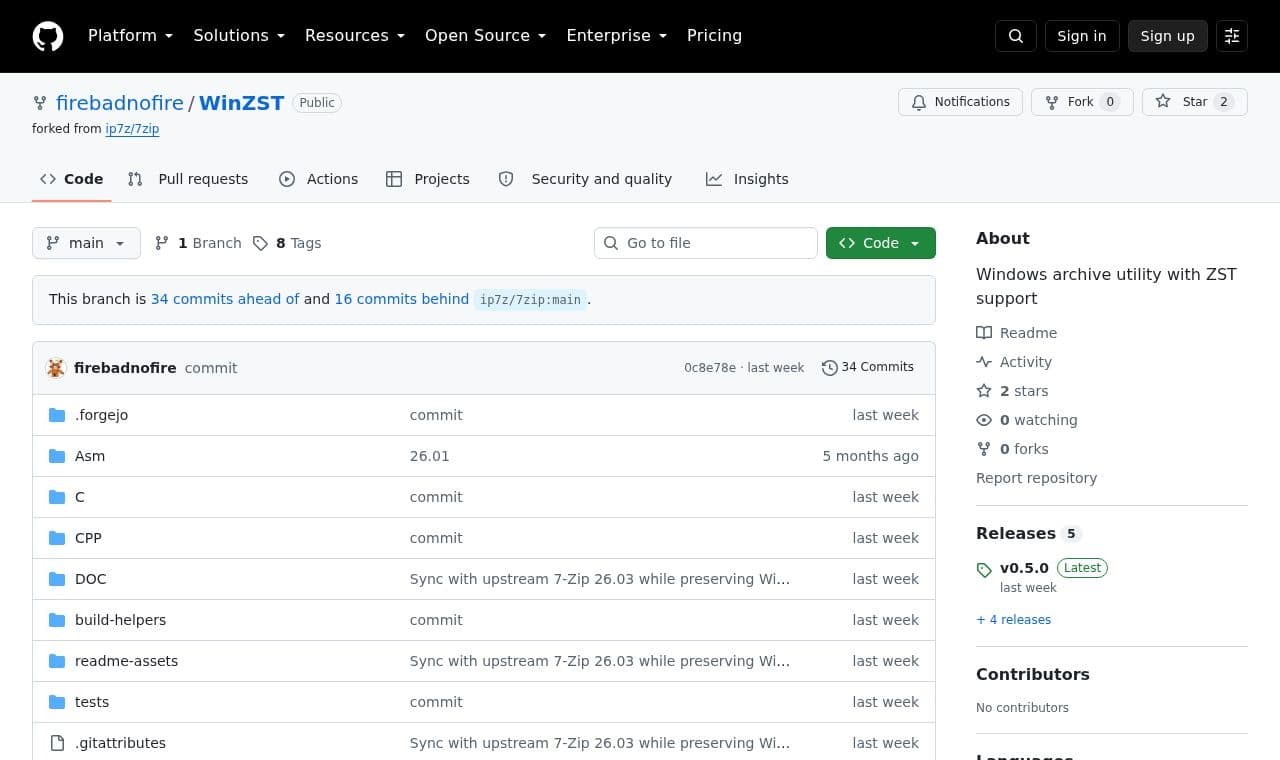Open commit hash 0c8e78e
This screenshot has width=1280, height=760.
coord(710,368)
